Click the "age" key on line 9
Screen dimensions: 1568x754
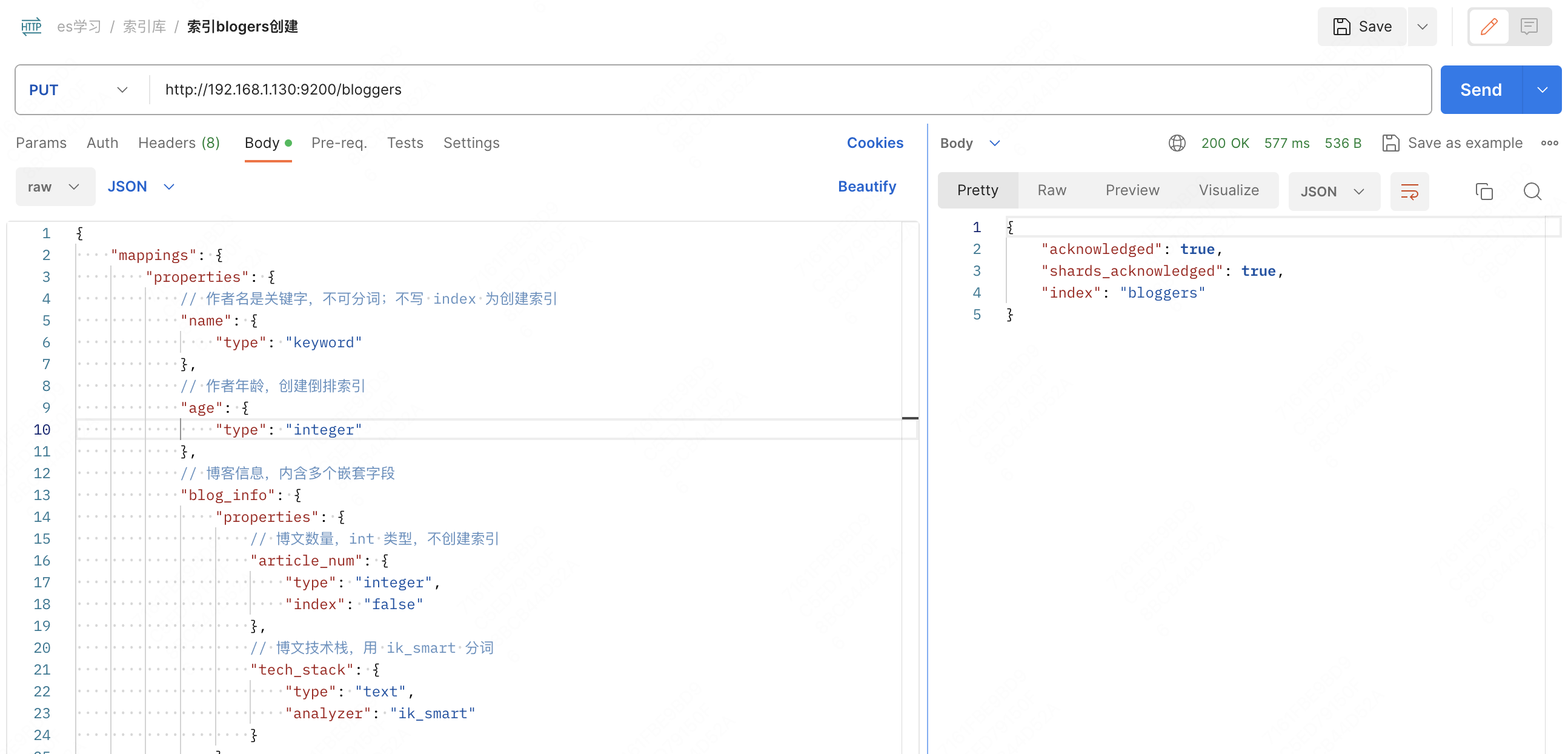coord(202,409)
